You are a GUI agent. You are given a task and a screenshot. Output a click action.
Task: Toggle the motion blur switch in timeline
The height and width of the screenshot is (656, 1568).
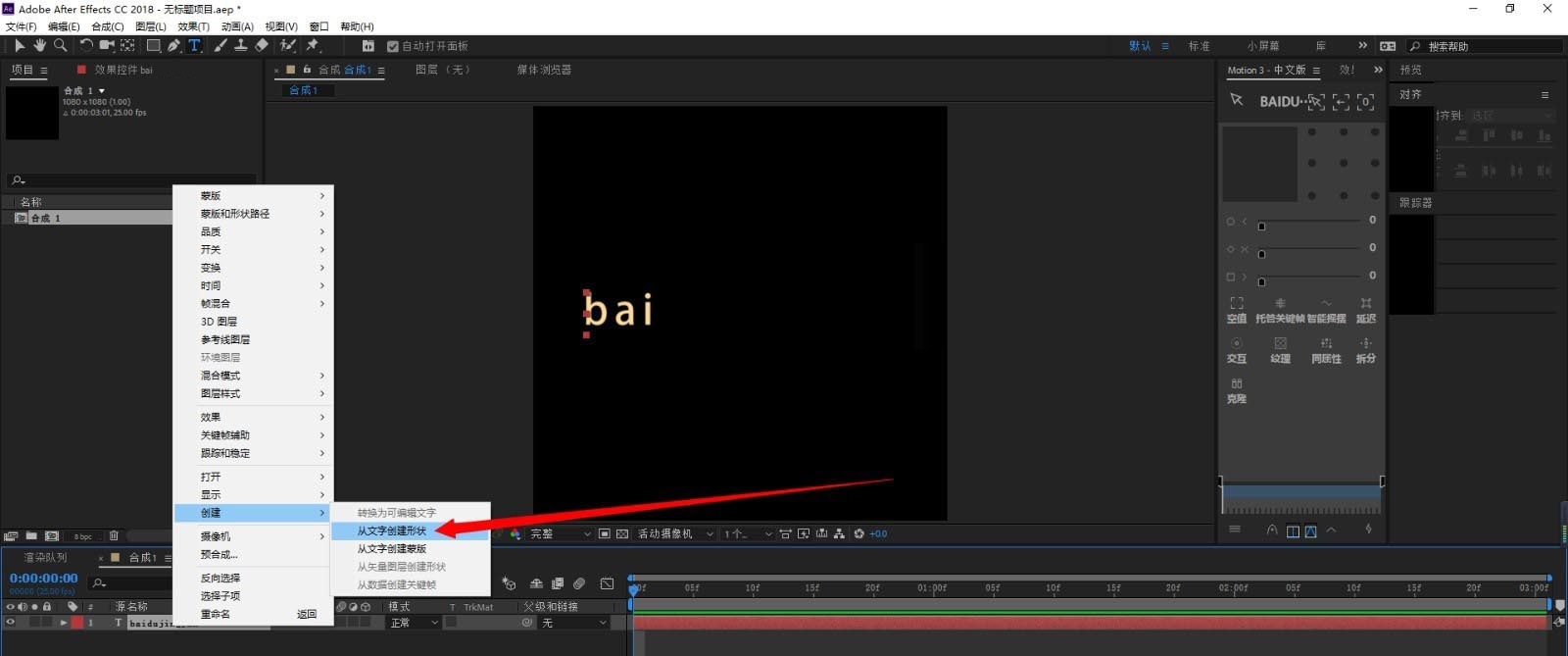[x=579, y=583]
